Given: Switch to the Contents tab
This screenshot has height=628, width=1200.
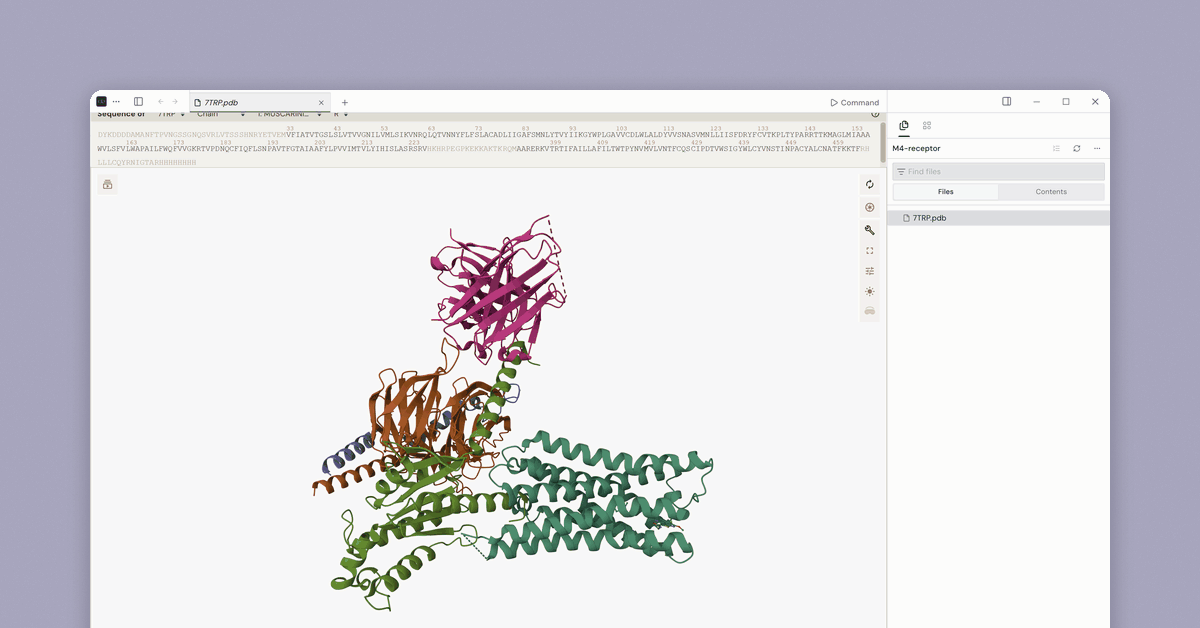Looking at the screenshot, I should [1051, 192].
